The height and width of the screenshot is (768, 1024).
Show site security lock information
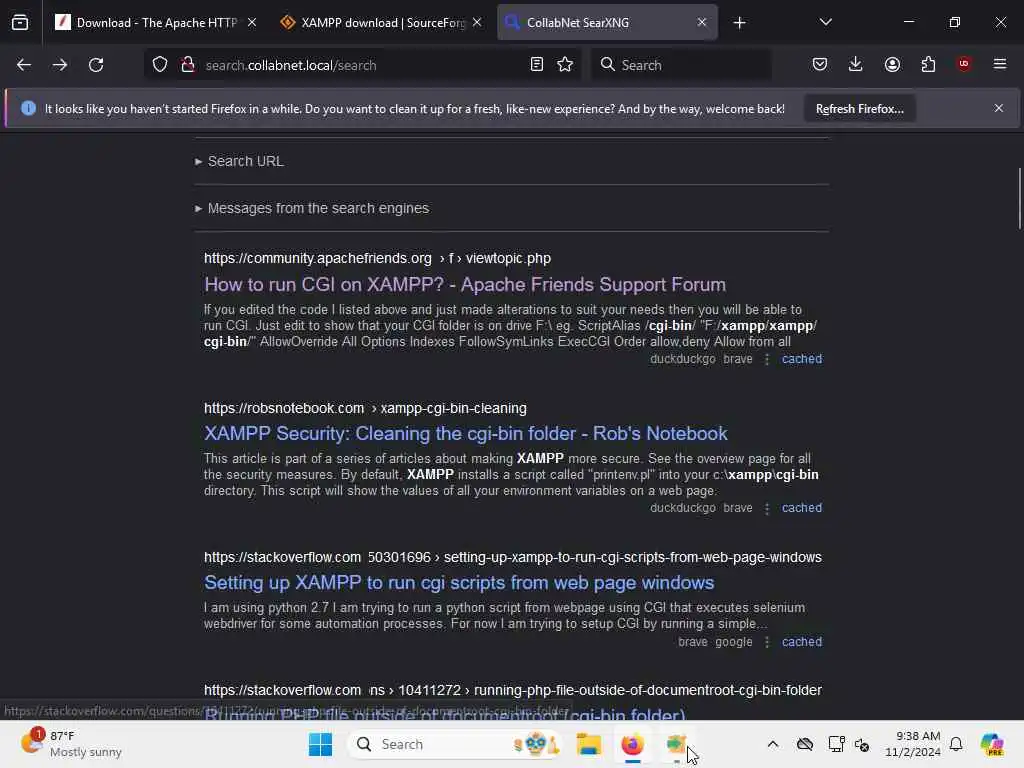click(188, 65)
